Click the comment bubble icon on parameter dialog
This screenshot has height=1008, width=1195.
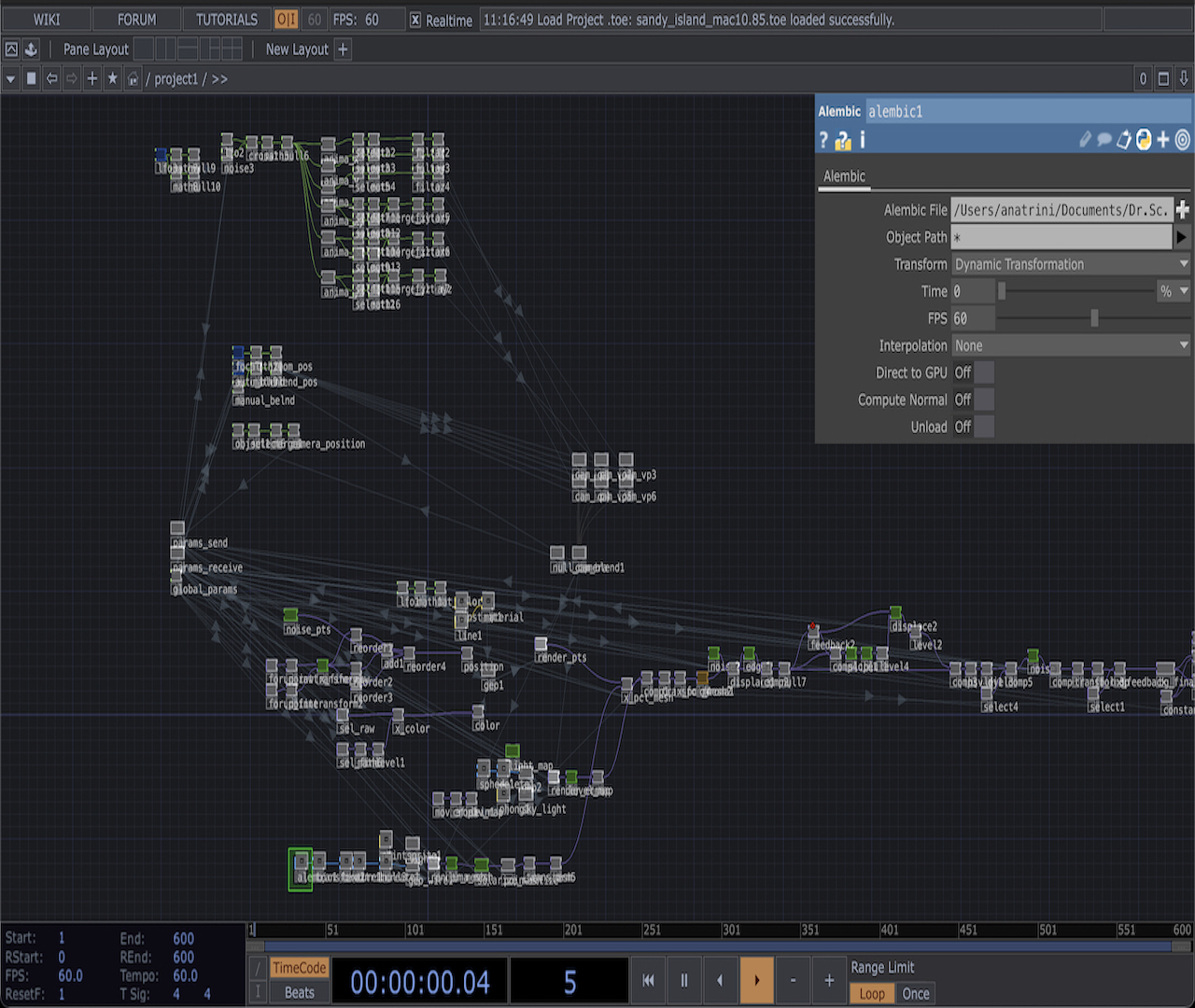coord(1104,140)
